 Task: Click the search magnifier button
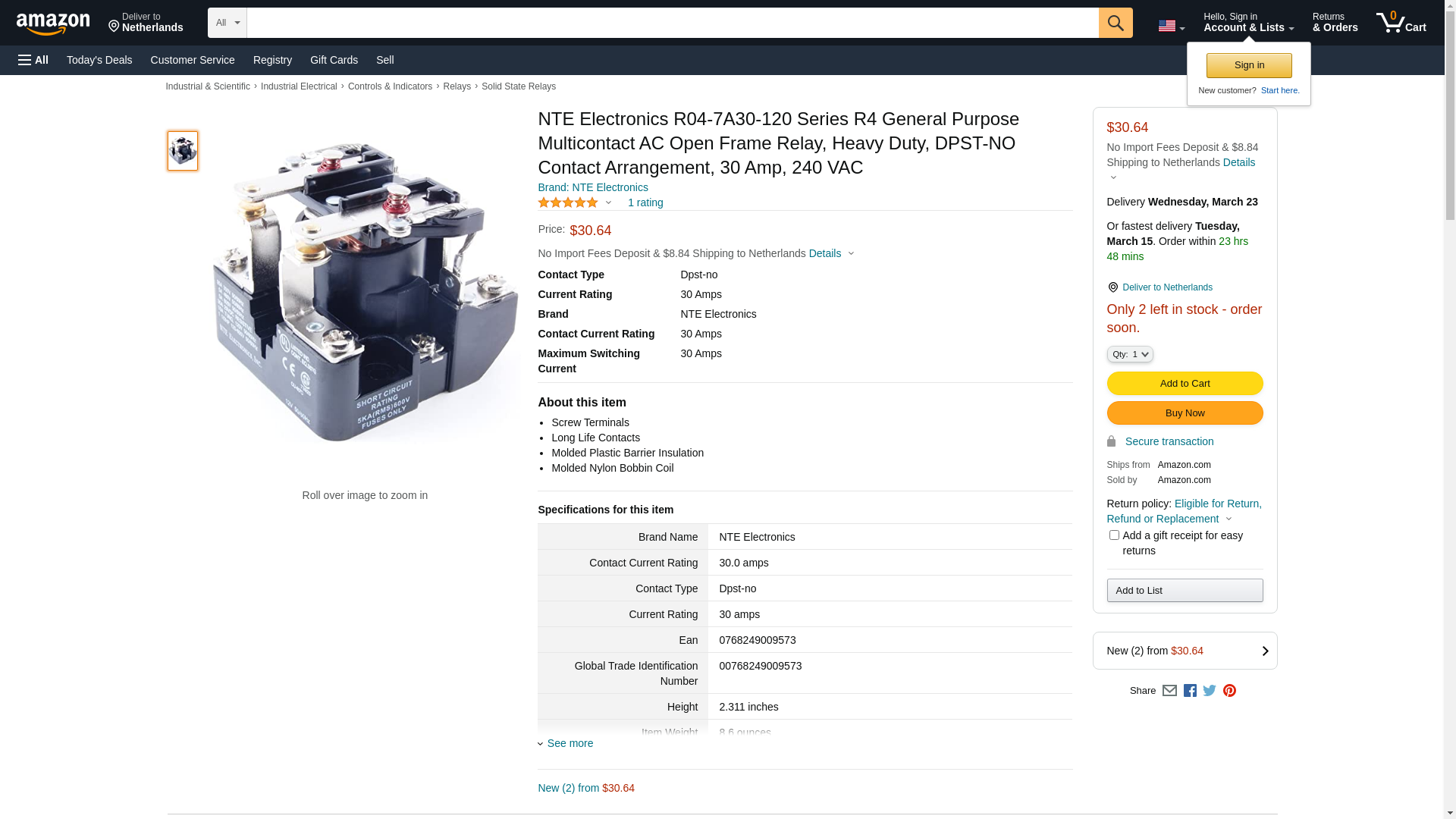point(1115,23)
